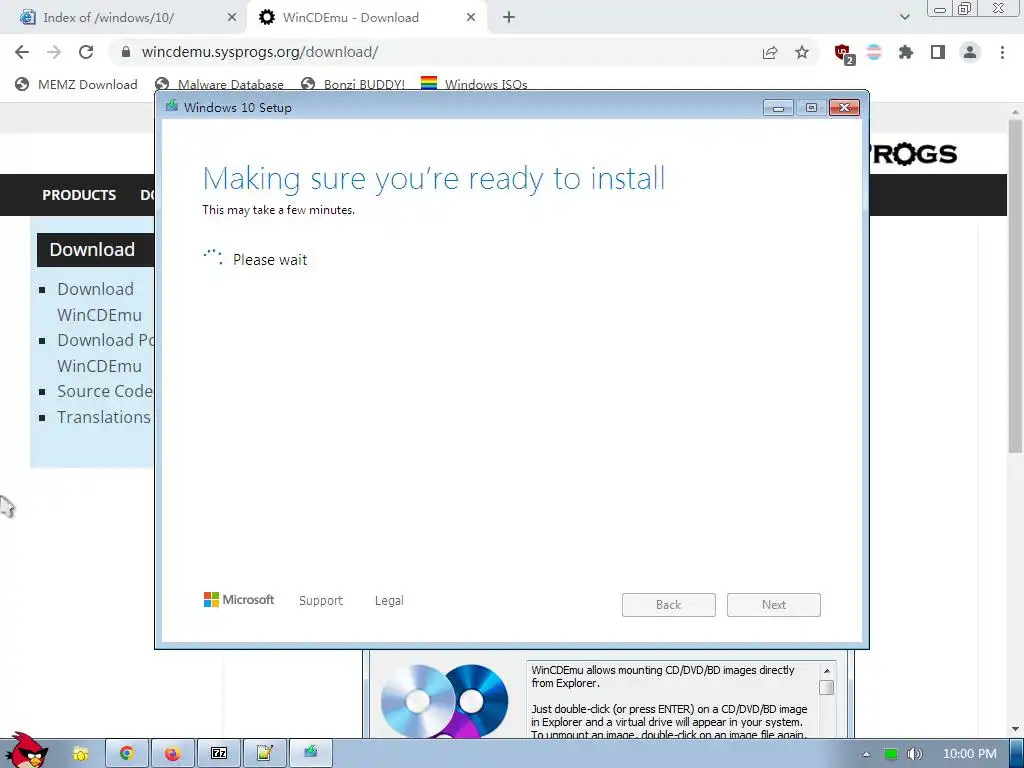
Task: Share this page via the share icon
Action: point(770,52)
